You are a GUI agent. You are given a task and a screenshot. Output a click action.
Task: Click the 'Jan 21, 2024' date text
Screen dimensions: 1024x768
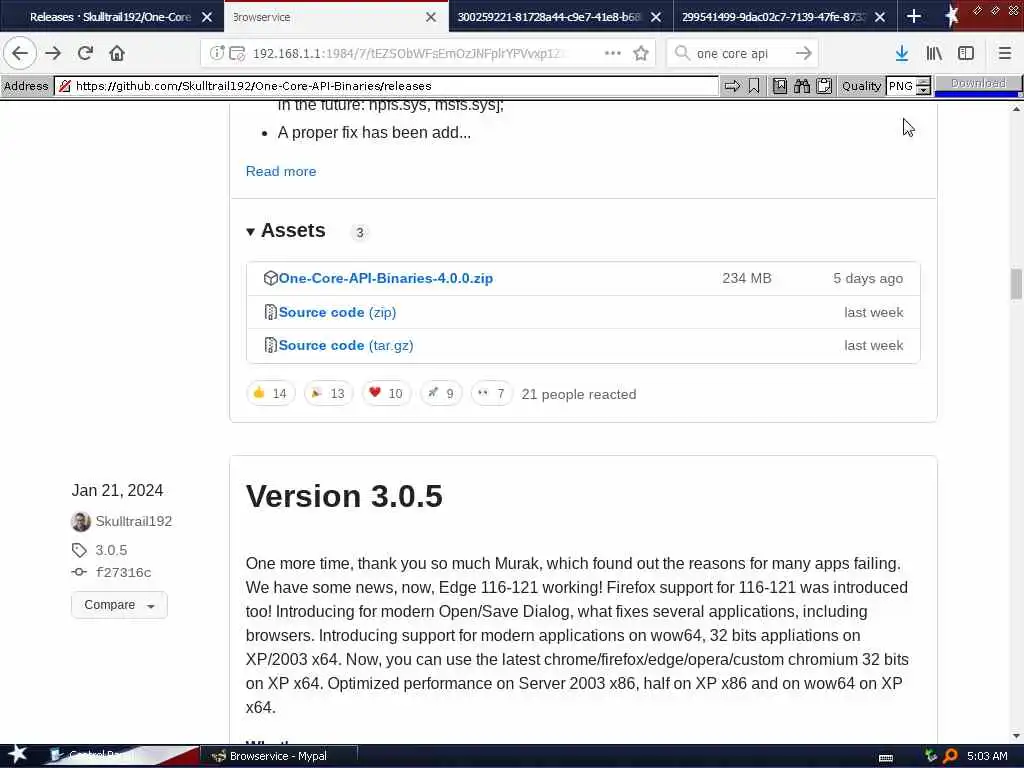tap(118, 490)
